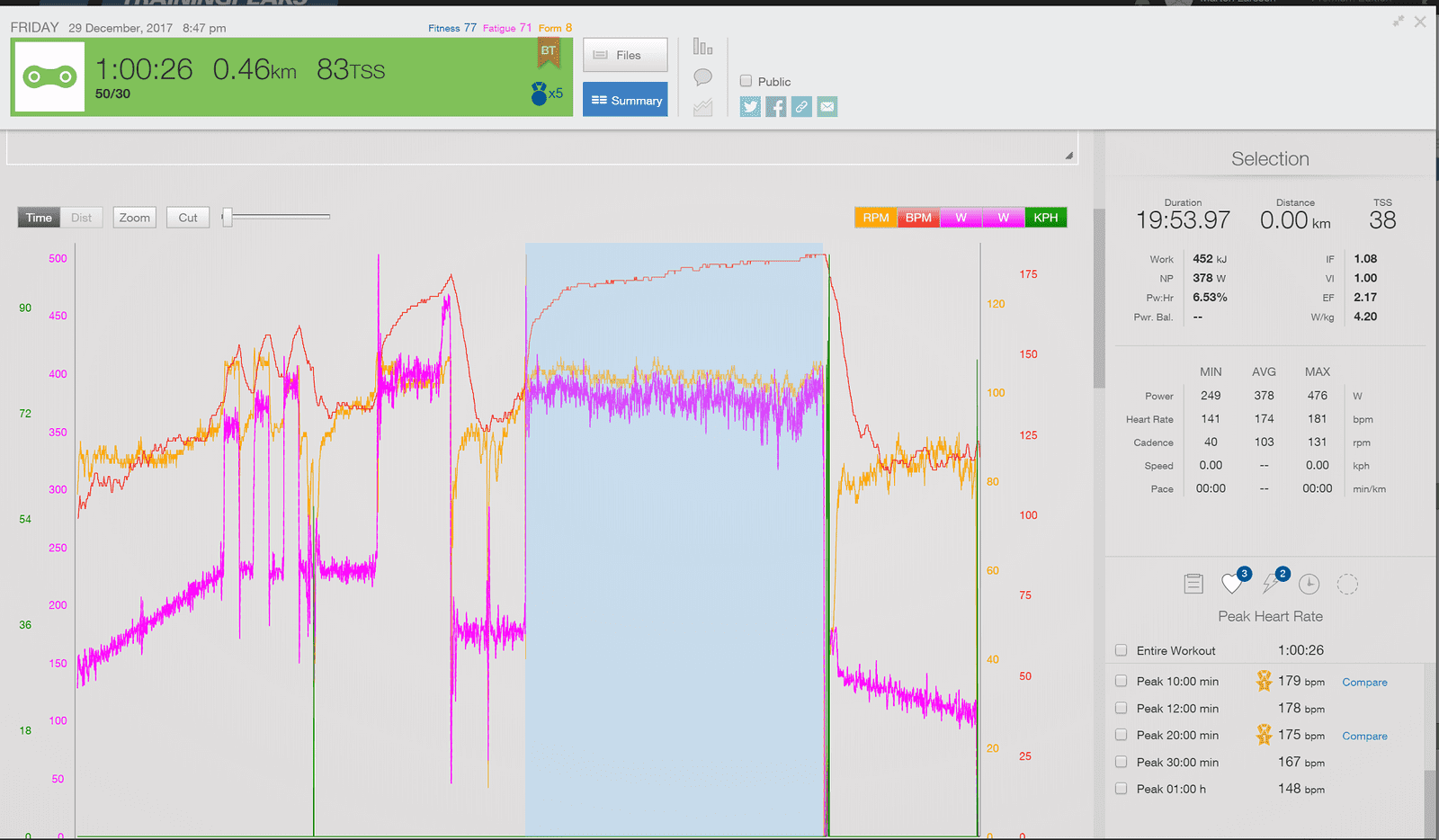Open bar chart analysis icon
The height and width of the screenshot is (840, 1439).
(703, 46)
